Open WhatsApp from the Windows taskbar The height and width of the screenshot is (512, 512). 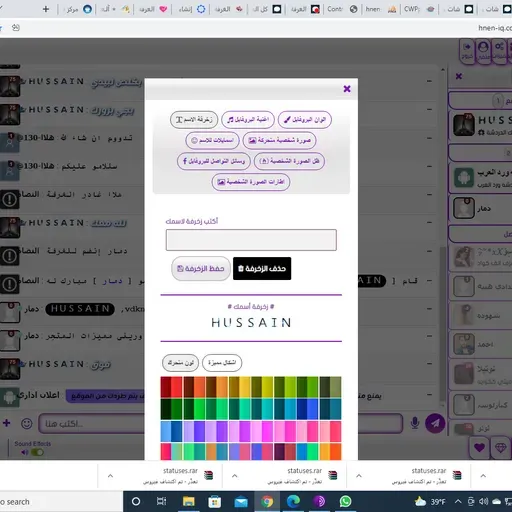point(345,501)
